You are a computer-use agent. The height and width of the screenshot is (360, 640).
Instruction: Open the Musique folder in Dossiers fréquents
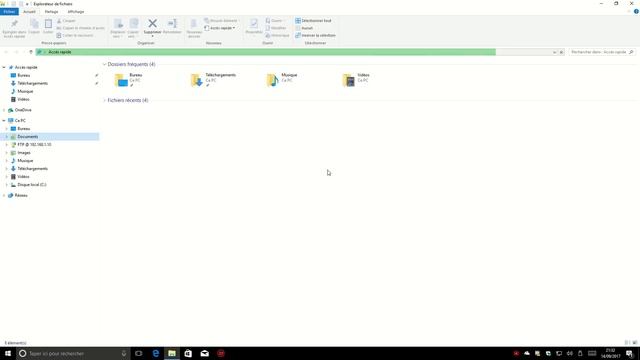point(282,80)
